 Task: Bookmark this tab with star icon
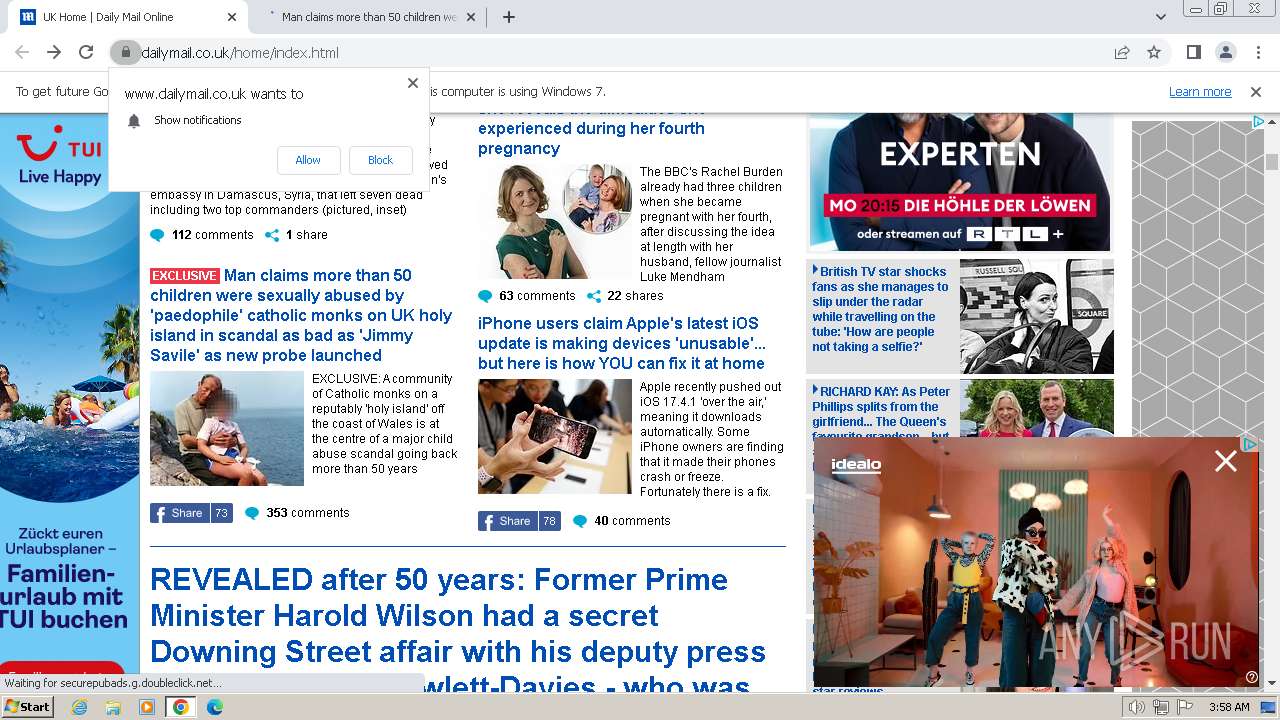[1154, 52]
